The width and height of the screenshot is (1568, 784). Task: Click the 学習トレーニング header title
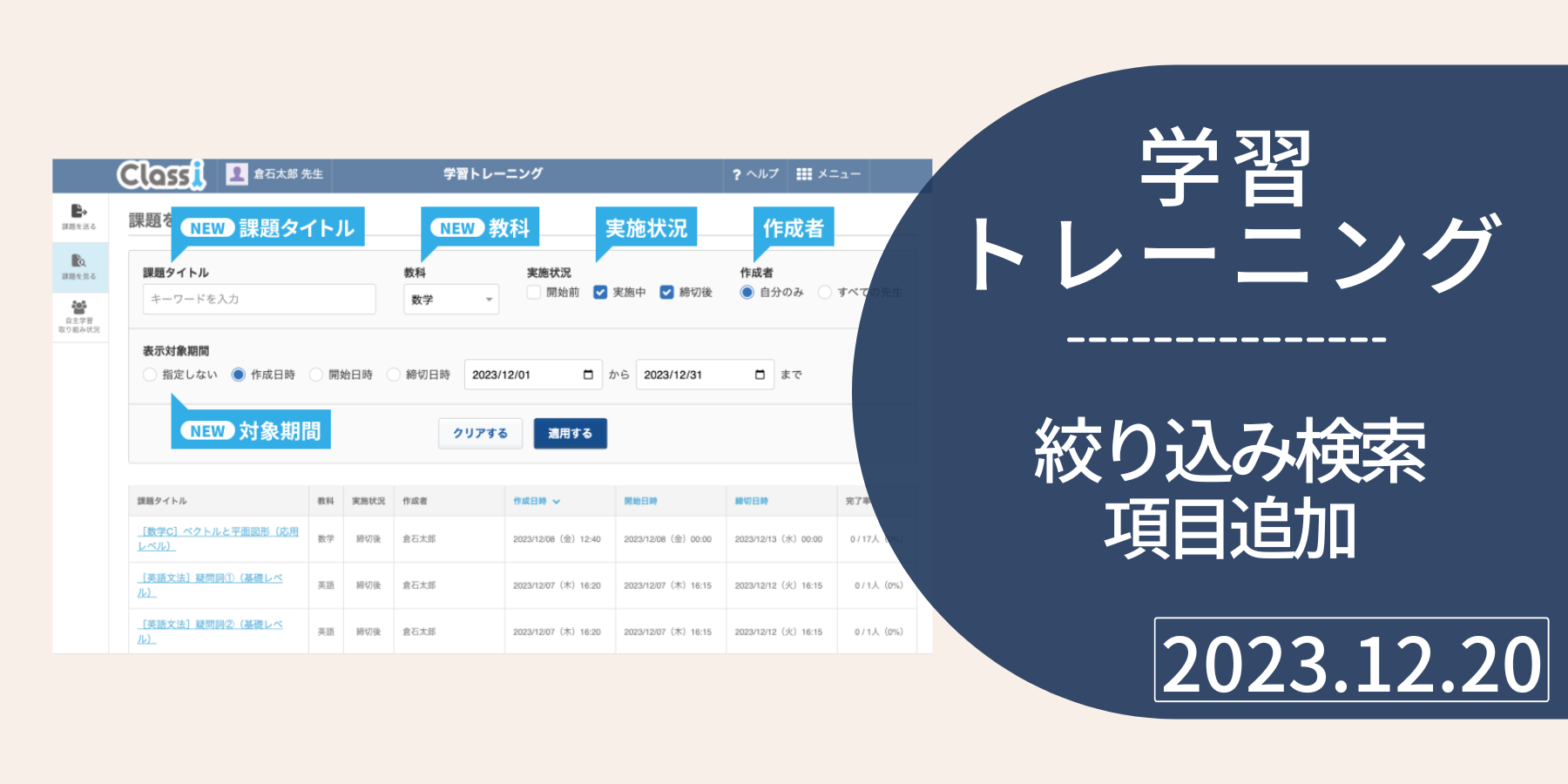pos(493,174)
